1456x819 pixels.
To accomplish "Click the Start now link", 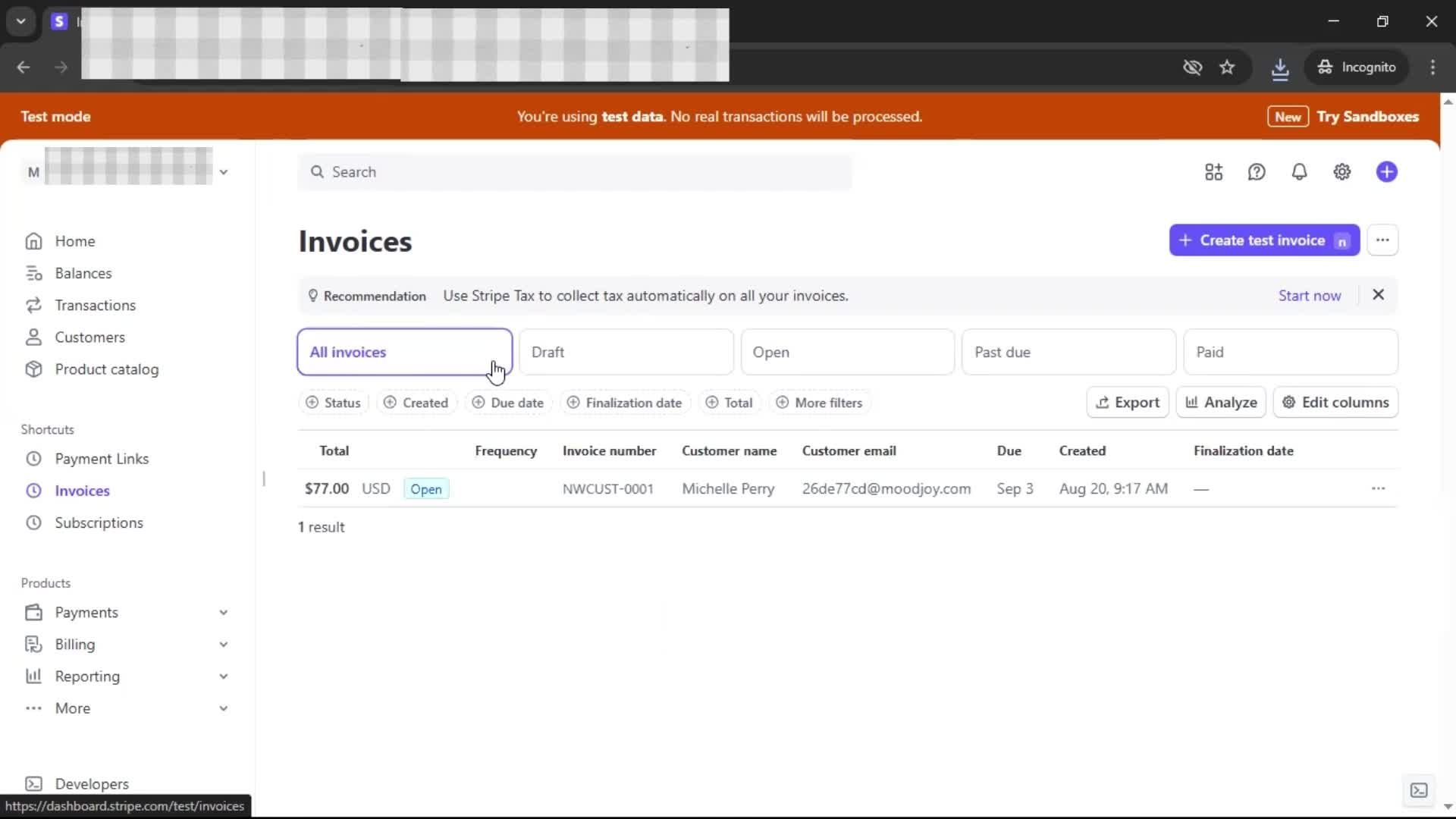I will pyautogui.click(x=1309, y=296).
